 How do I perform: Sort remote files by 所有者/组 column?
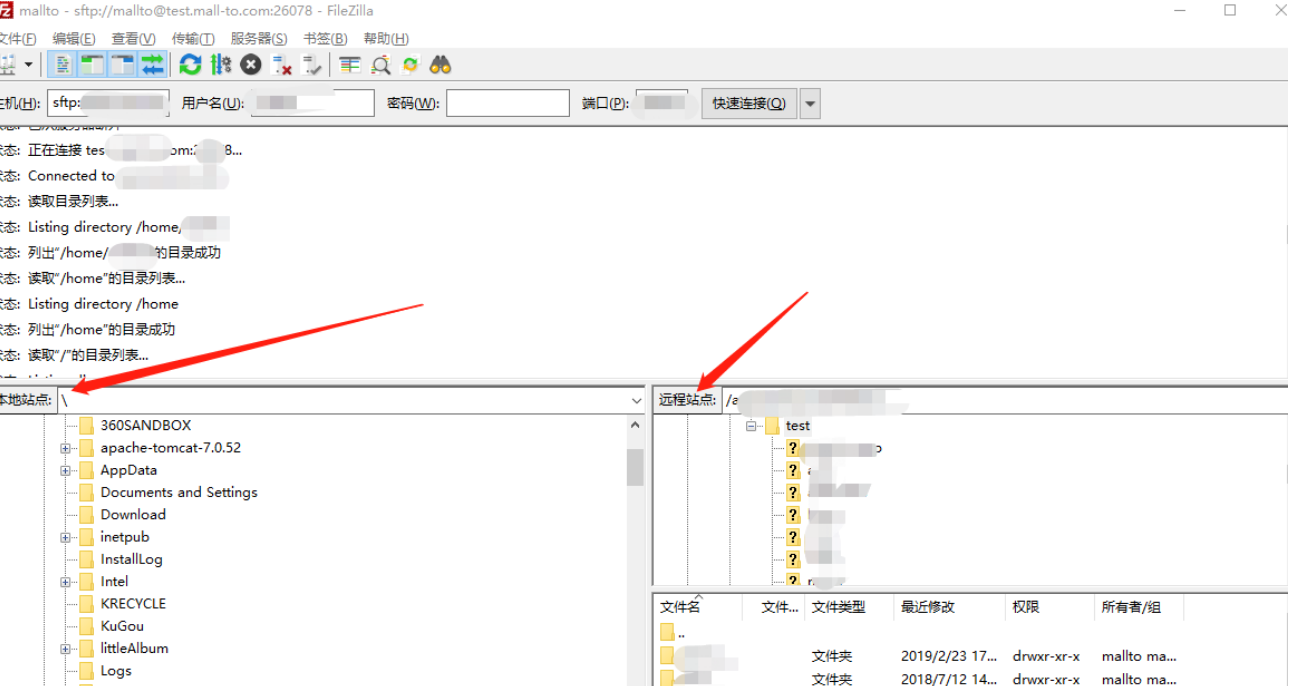coord(1139,607)
